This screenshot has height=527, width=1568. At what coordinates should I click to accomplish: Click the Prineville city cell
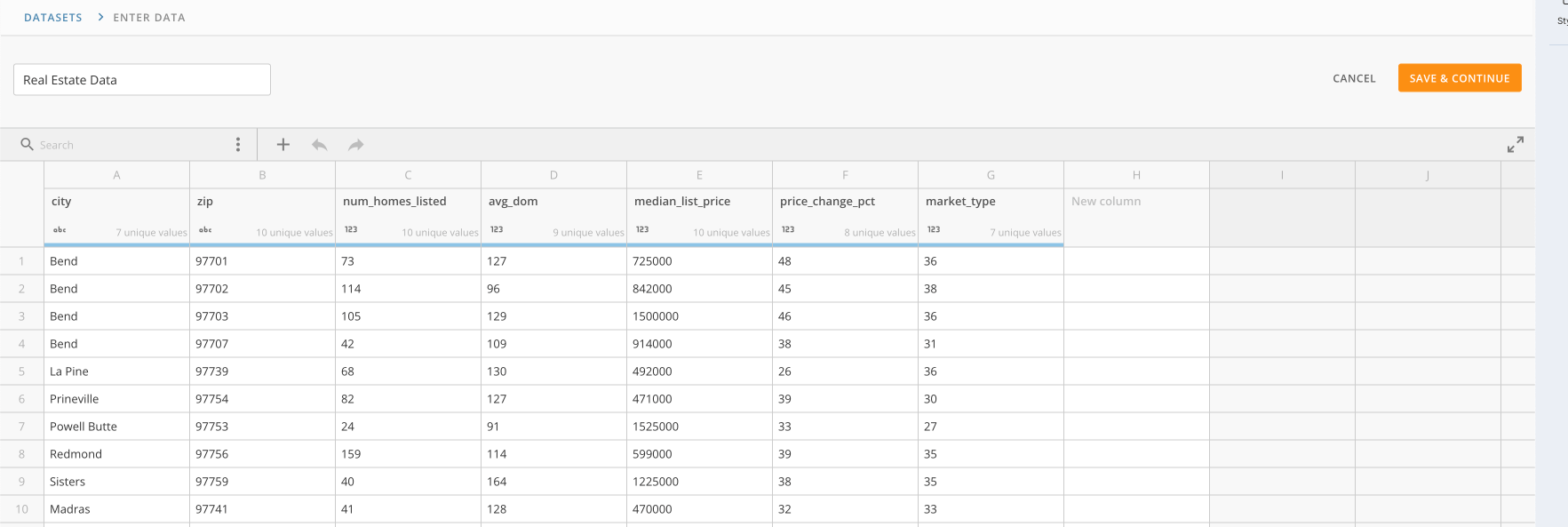116,399
